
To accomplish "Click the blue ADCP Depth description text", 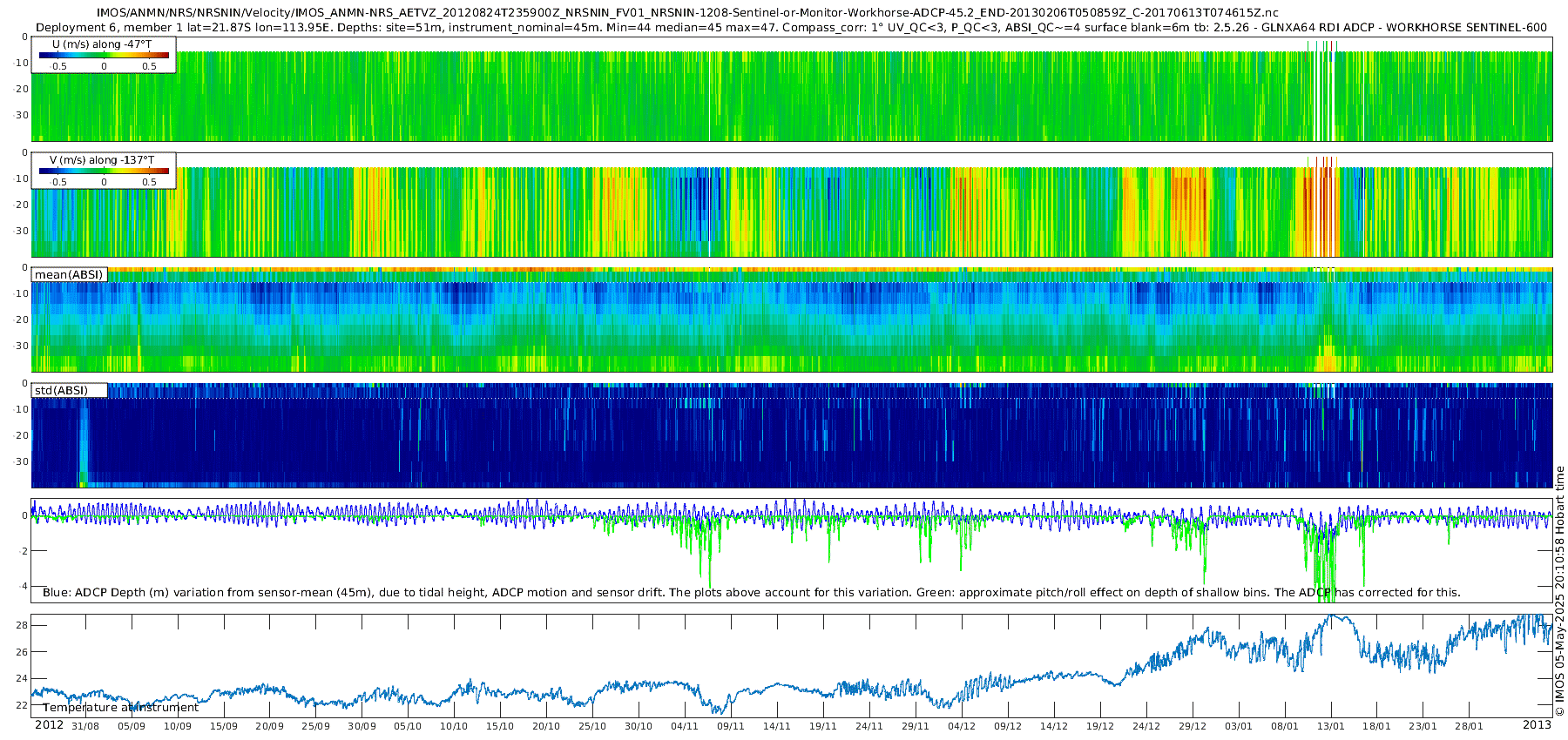I will 751,593.
